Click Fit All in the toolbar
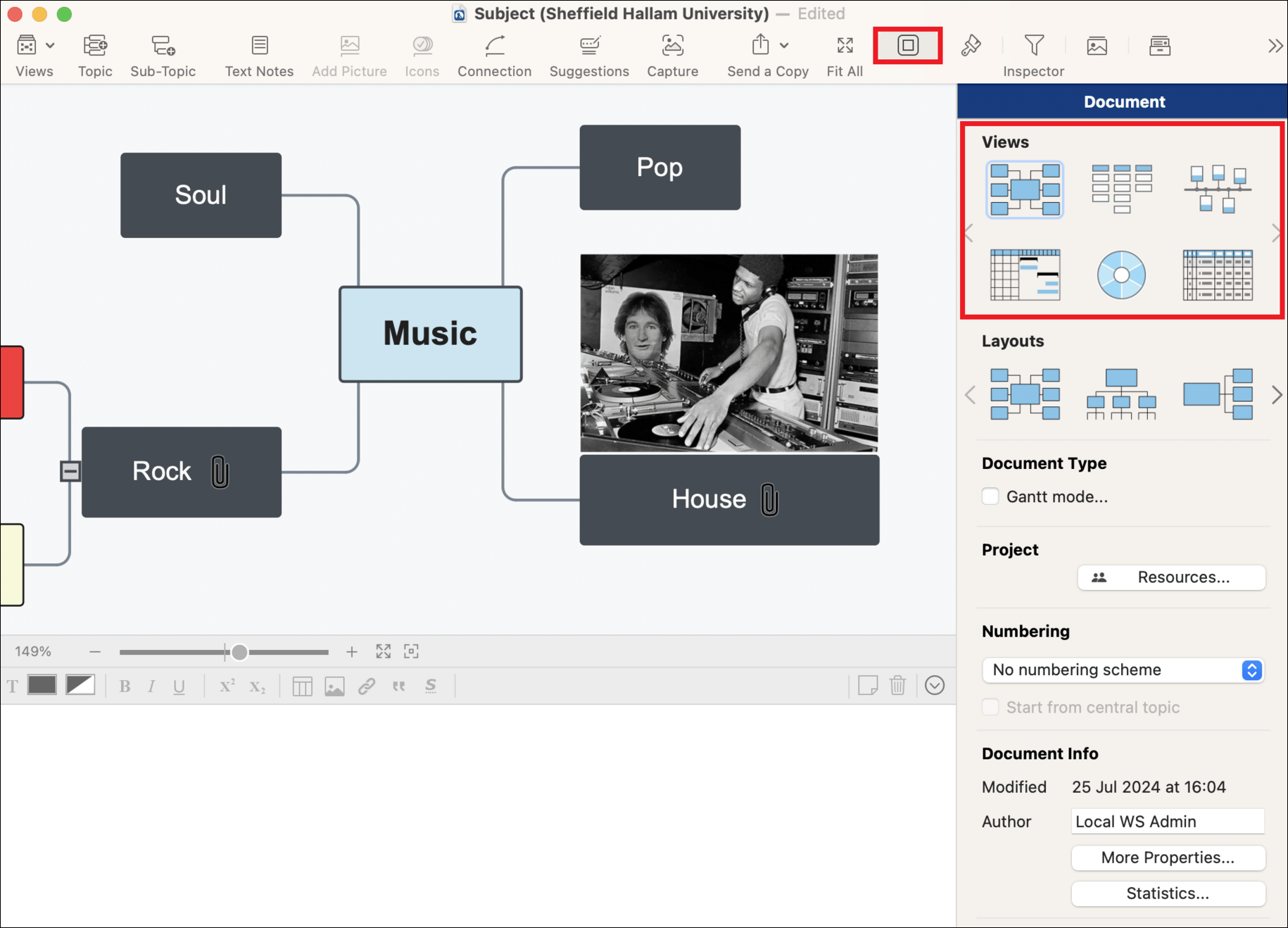This screenshot has height=928, width=1288. click(845, 46)
